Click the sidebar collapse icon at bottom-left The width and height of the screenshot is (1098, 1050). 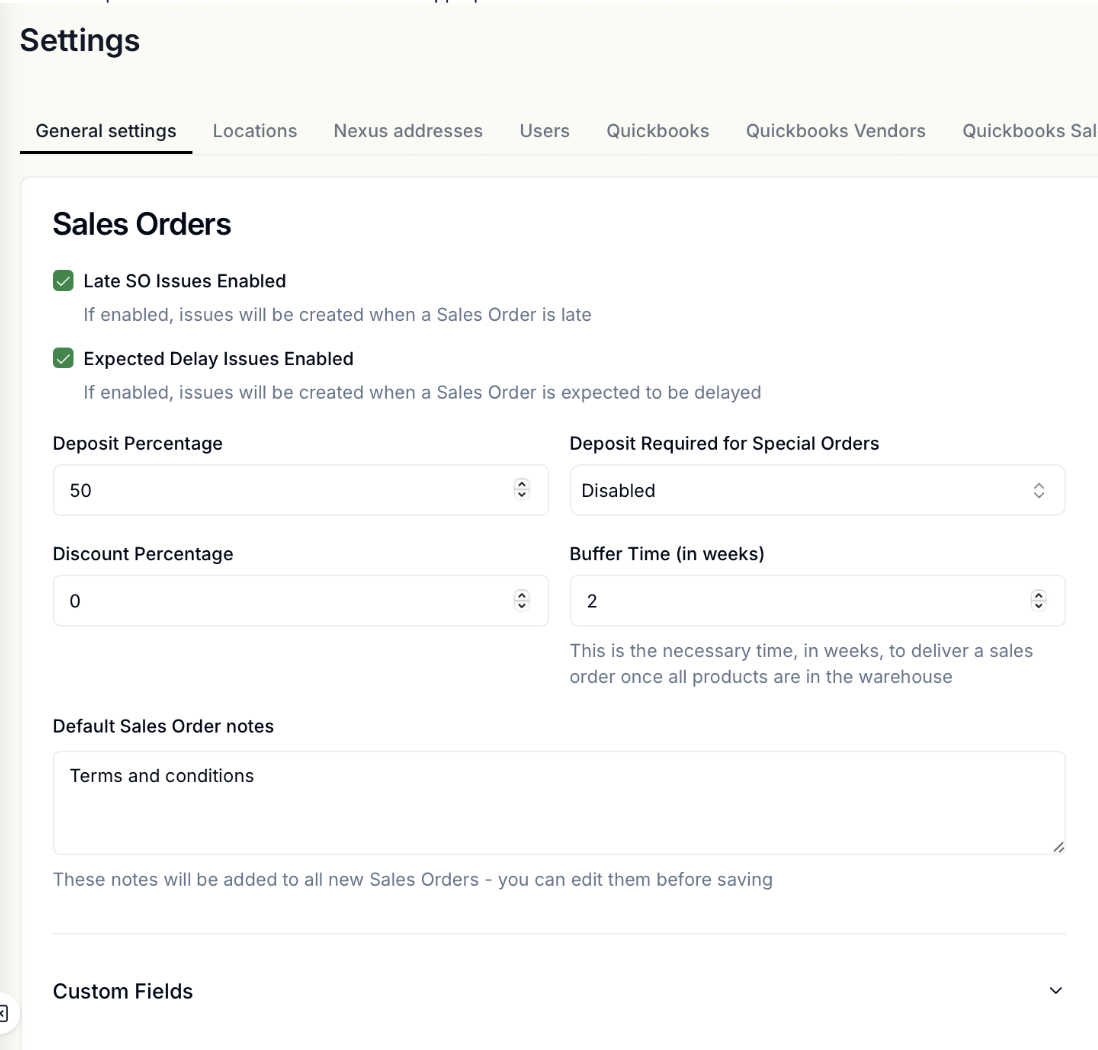tap(3, 1013)
